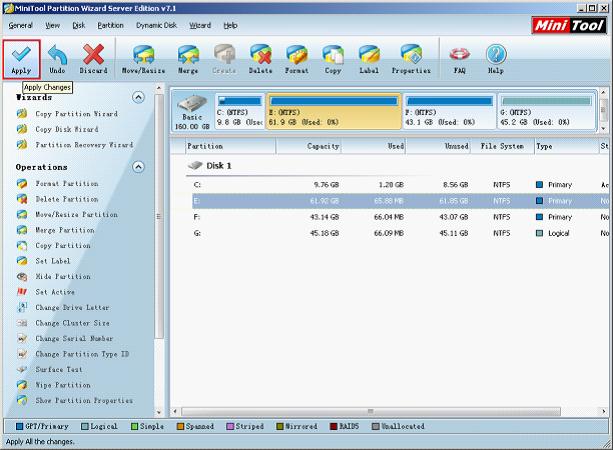Click the Hide Partition sidebar icon

pyautogui.click(x=22, y=276)
